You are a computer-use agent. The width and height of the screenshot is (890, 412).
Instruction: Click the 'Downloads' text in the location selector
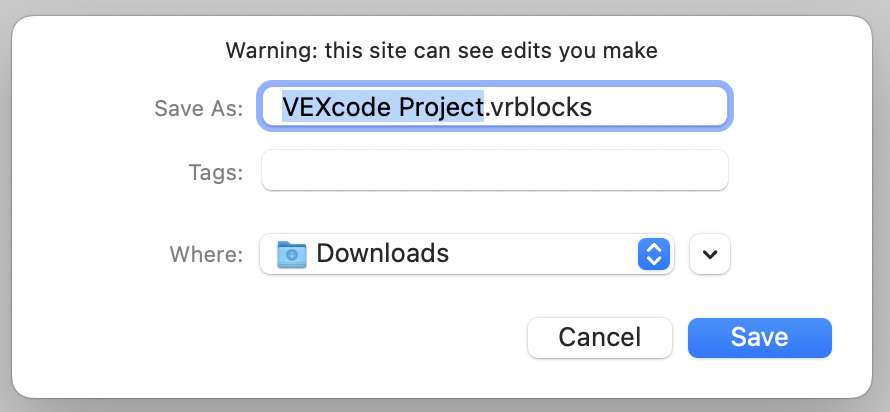(382, 254)
